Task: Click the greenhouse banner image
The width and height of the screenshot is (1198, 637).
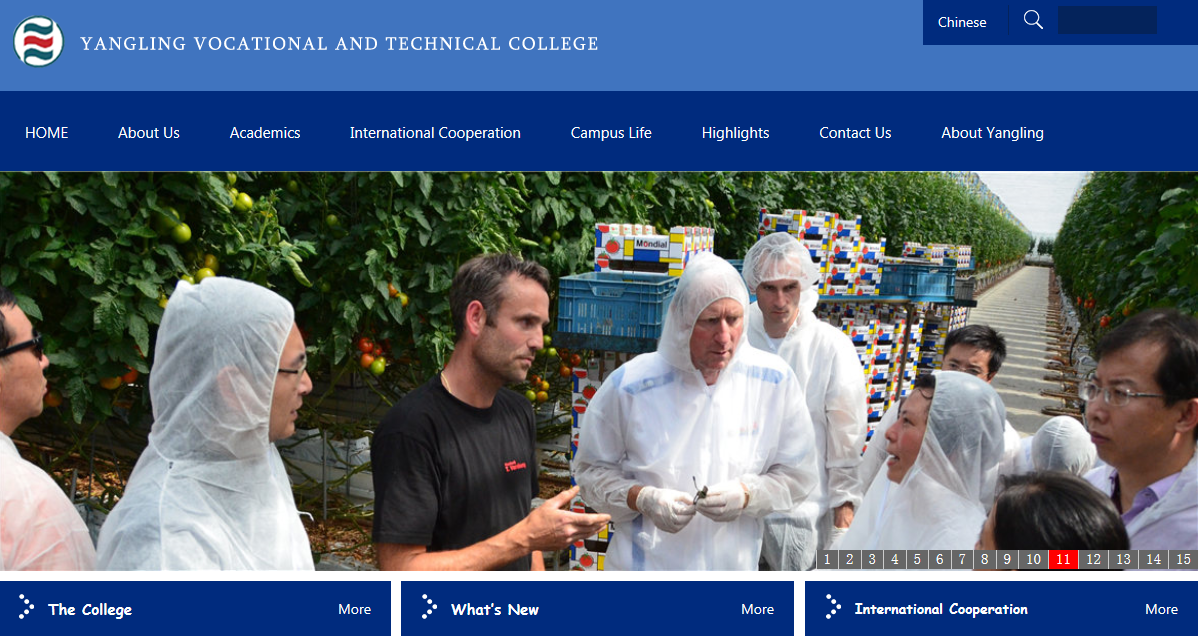Action: point(599,370)
